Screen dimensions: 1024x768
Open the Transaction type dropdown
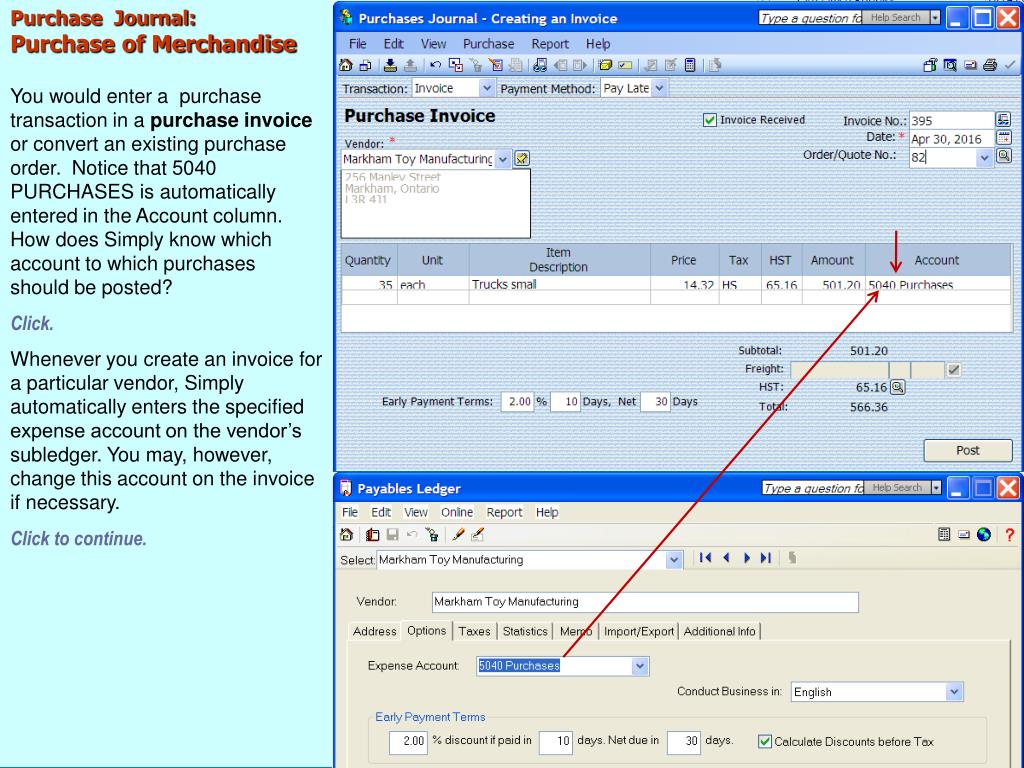(486, 88)
